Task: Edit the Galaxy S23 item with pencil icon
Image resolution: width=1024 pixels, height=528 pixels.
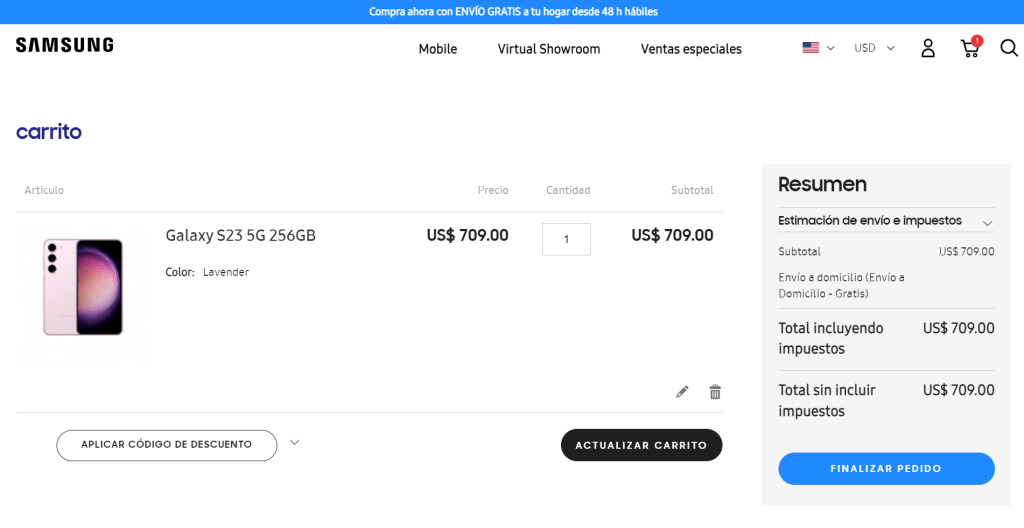Action: point(682,392)
